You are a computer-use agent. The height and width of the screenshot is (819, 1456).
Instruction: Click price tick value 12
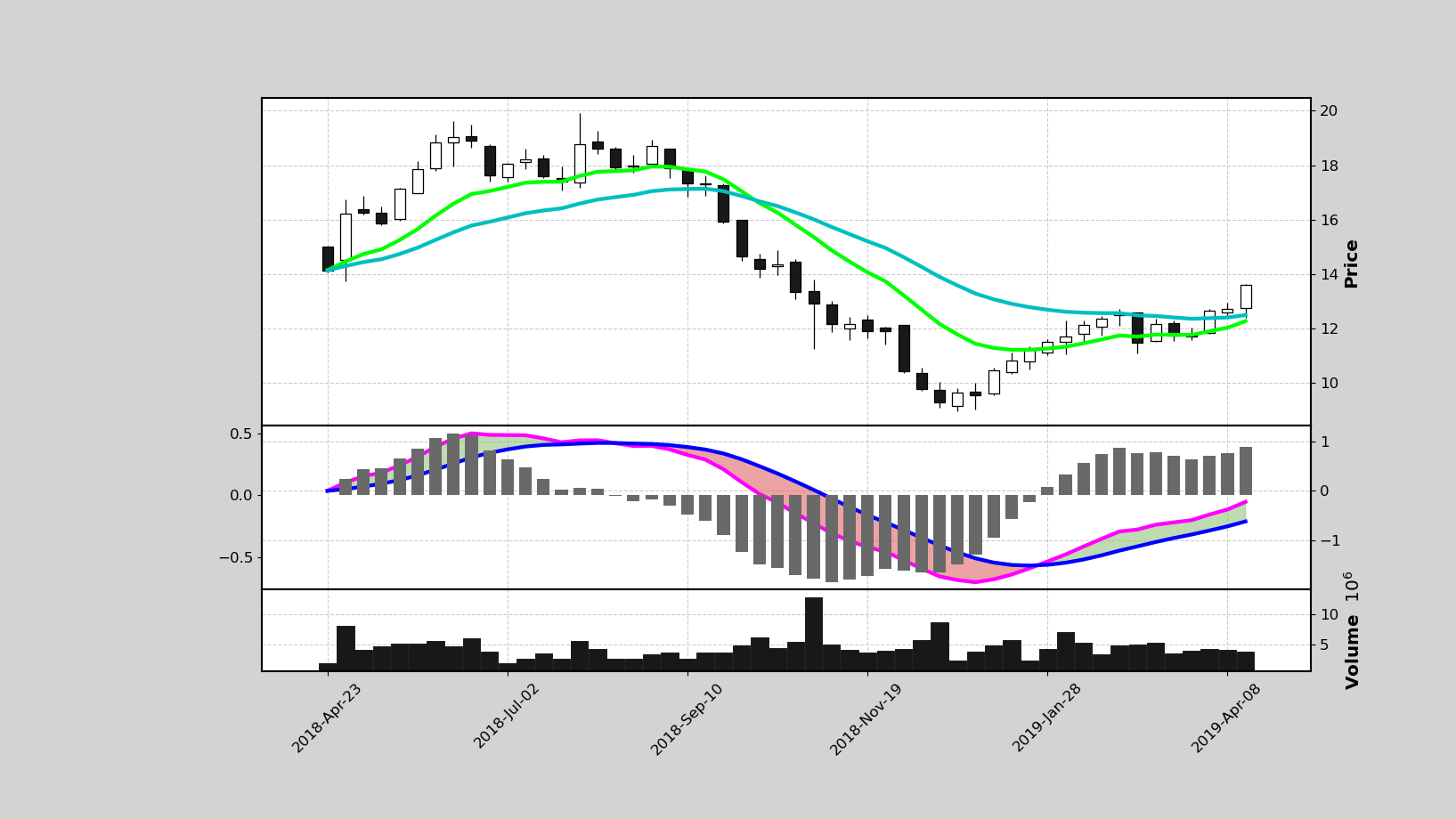(x=1329, y=329)
